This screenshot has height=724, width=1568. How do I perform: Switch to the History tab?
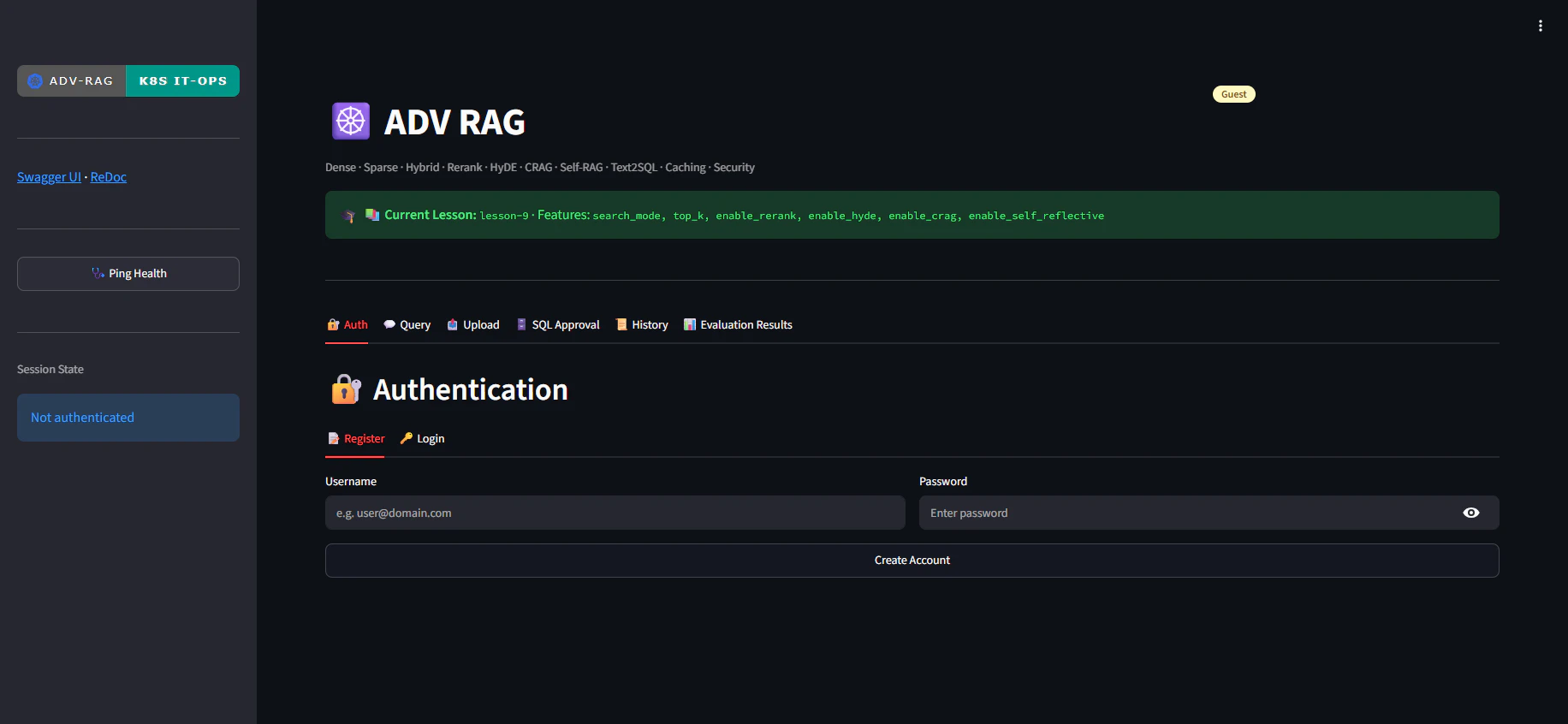(642, 325)
